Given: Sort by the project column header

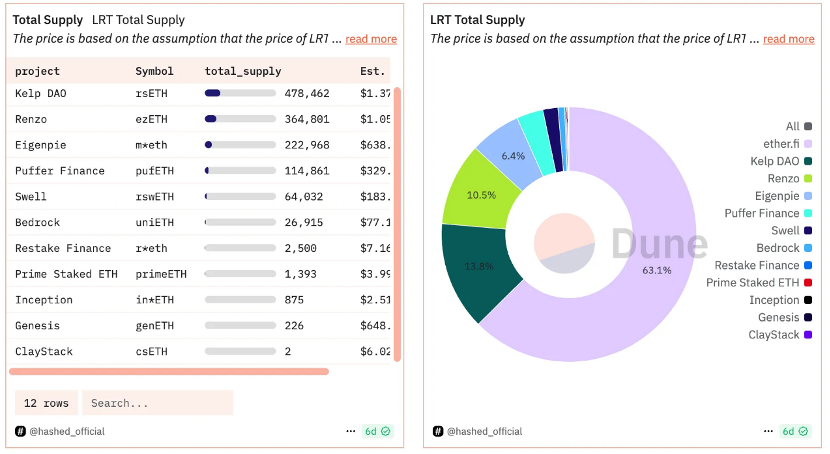Looking at the screenshot, I should click(37, 71).
